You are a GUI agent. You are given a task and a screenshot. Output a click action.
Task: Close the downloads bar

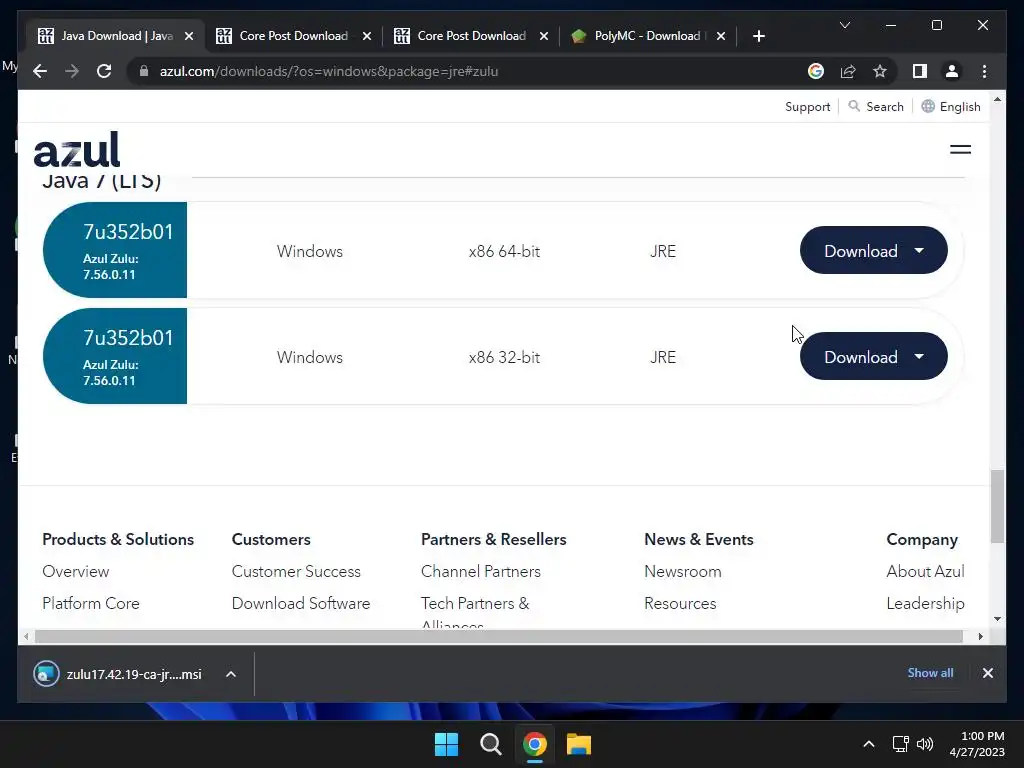(987, 673)
